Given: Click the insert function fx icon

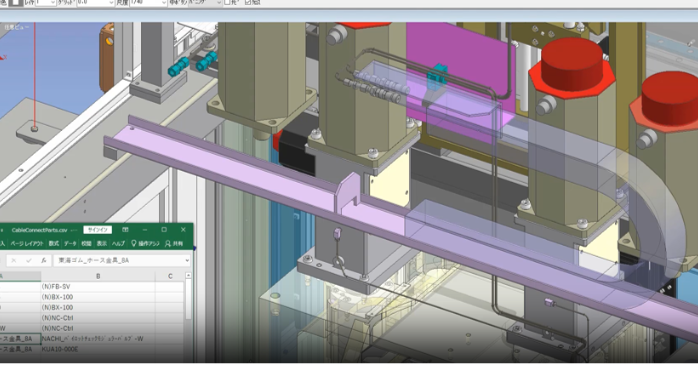Looking at the screenshot, I should click(44, 260).
